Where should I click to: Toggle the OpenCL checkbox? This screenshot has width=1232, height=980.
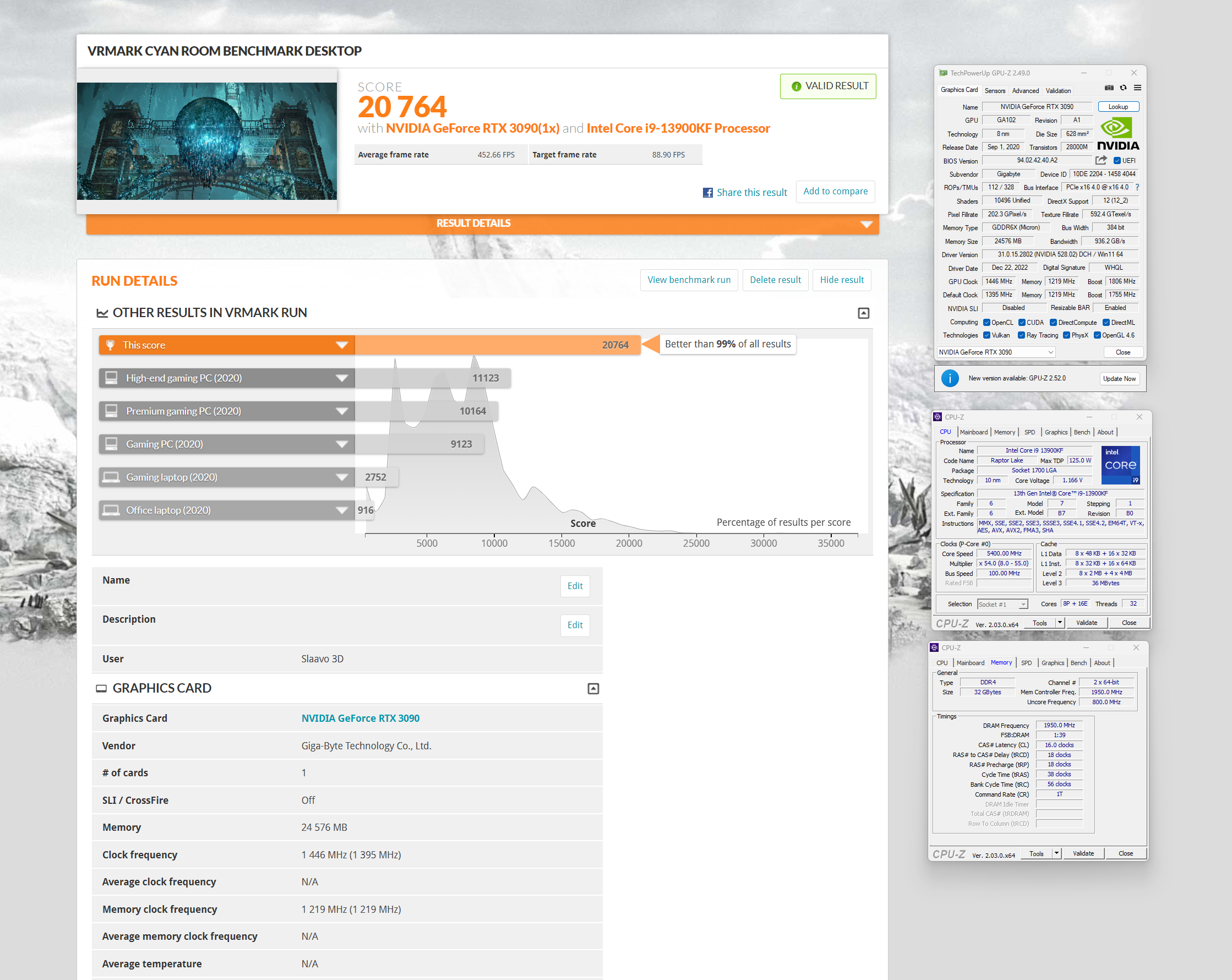point(986,323)
